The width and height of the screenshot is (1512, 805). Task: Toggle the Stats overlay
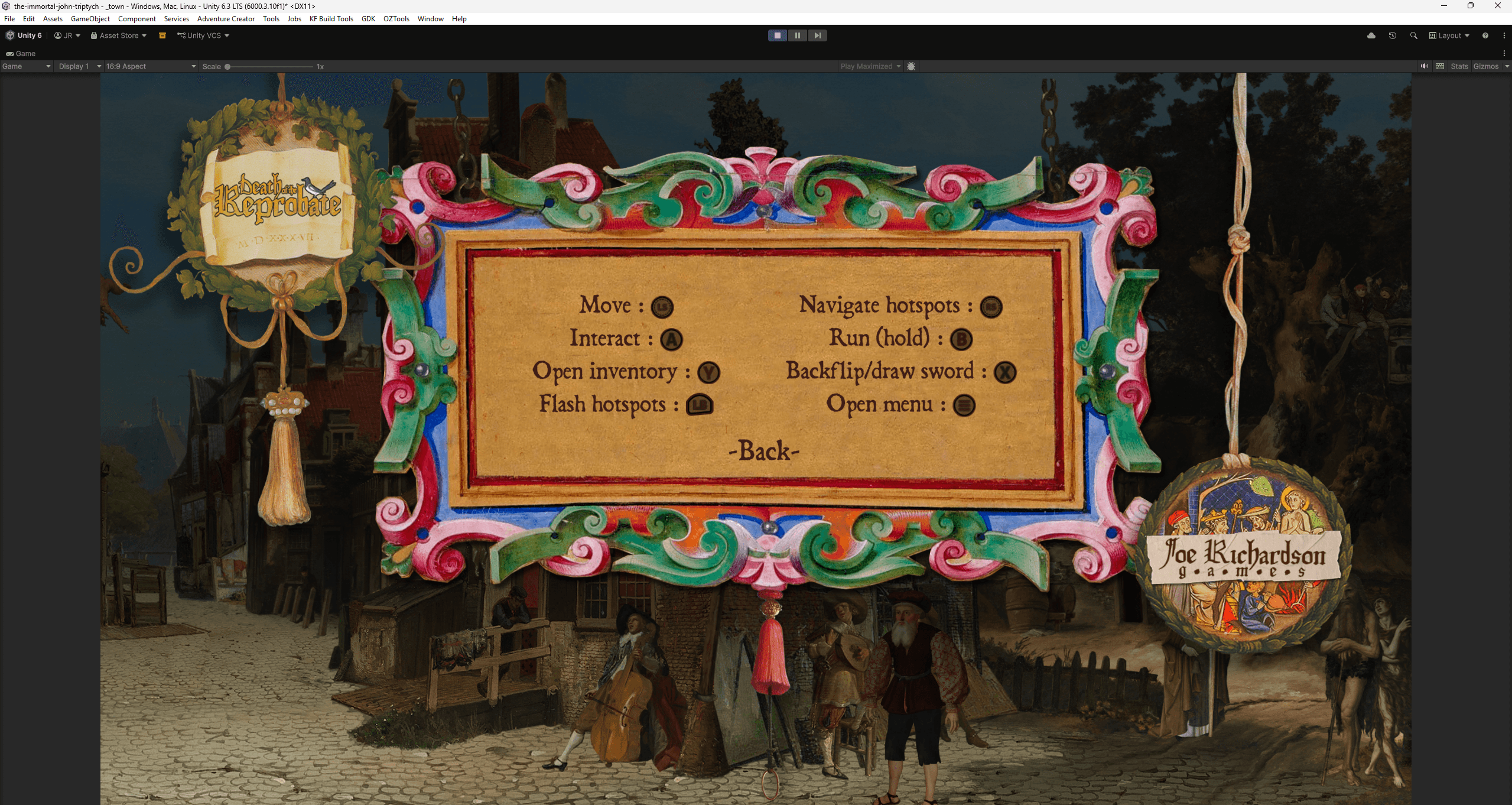1459,66
